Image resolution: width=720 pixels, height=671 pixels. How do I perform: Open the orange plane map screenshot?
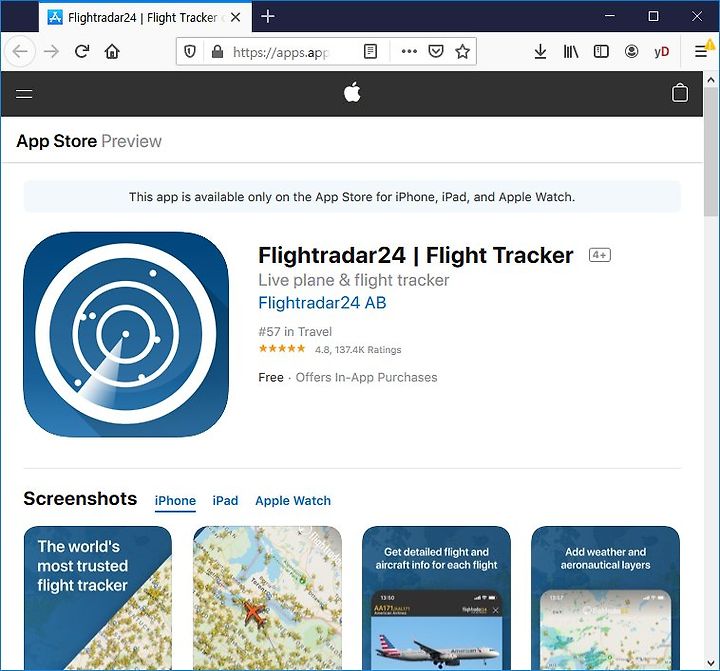click(x=267, y=598)
